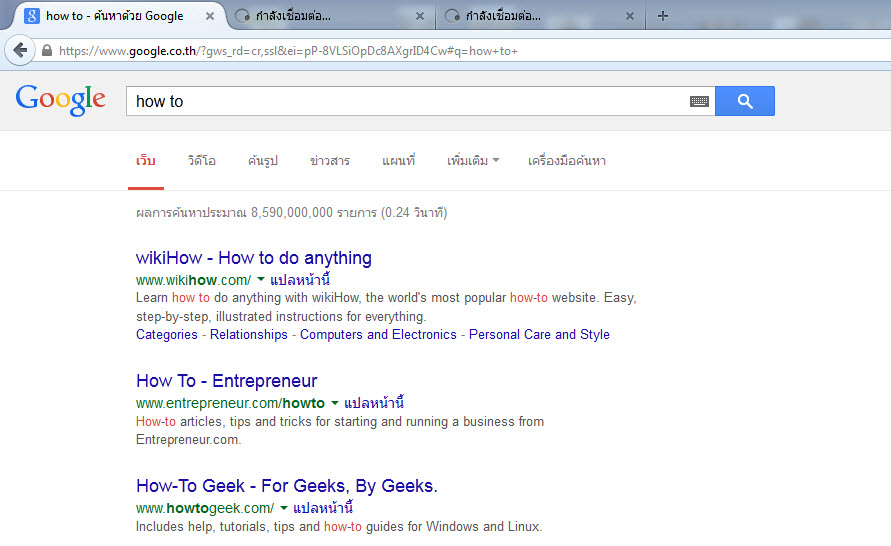Click the www.entrepreneur.com/howto URL text
The width and height of the screenshot is (891, 546).
coord(230,403)
